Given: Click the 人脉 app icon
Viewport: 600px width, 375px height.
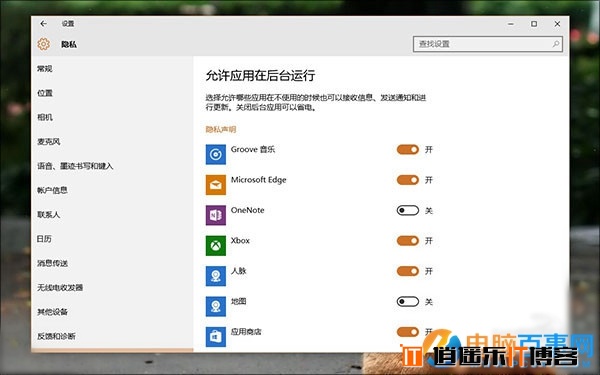Looking at the screenshot, I should (x=216, y=276).
